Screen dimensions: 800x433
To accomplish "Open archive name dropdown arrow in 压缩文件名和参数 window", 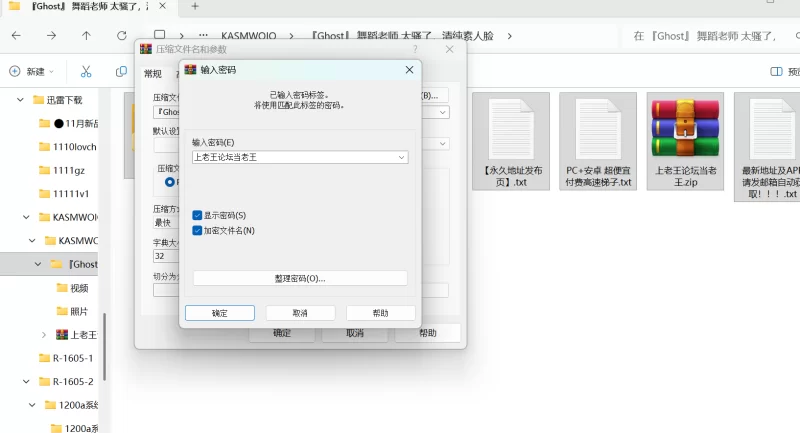I will [x=442, y=112].
